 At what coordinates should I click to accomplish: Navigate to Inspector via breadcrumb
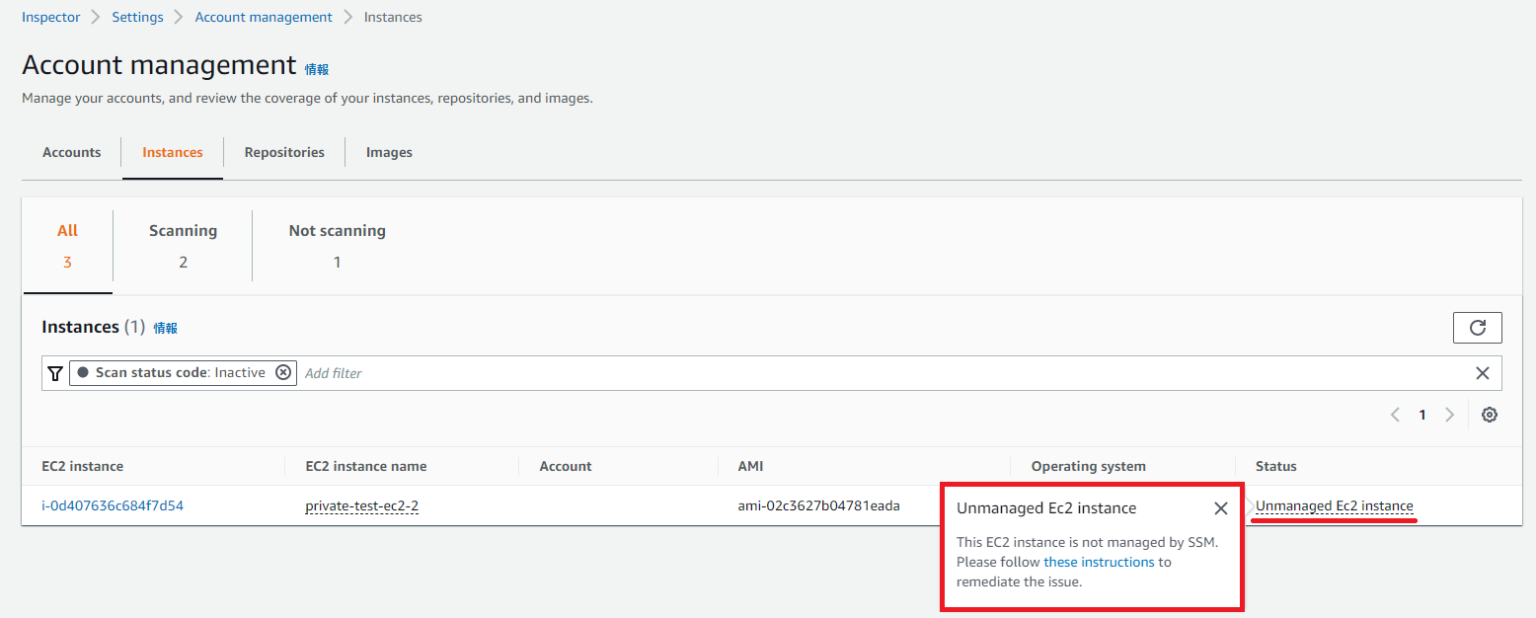tap(51, 16)
